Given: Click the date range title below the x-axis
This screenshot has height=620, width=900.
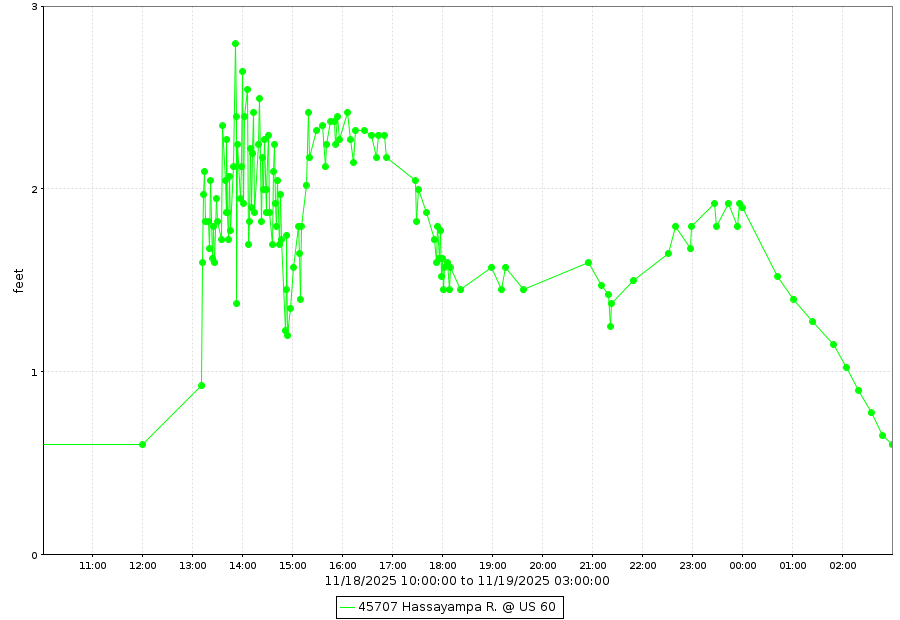Looking at the screenshot, I should [467, 581].
